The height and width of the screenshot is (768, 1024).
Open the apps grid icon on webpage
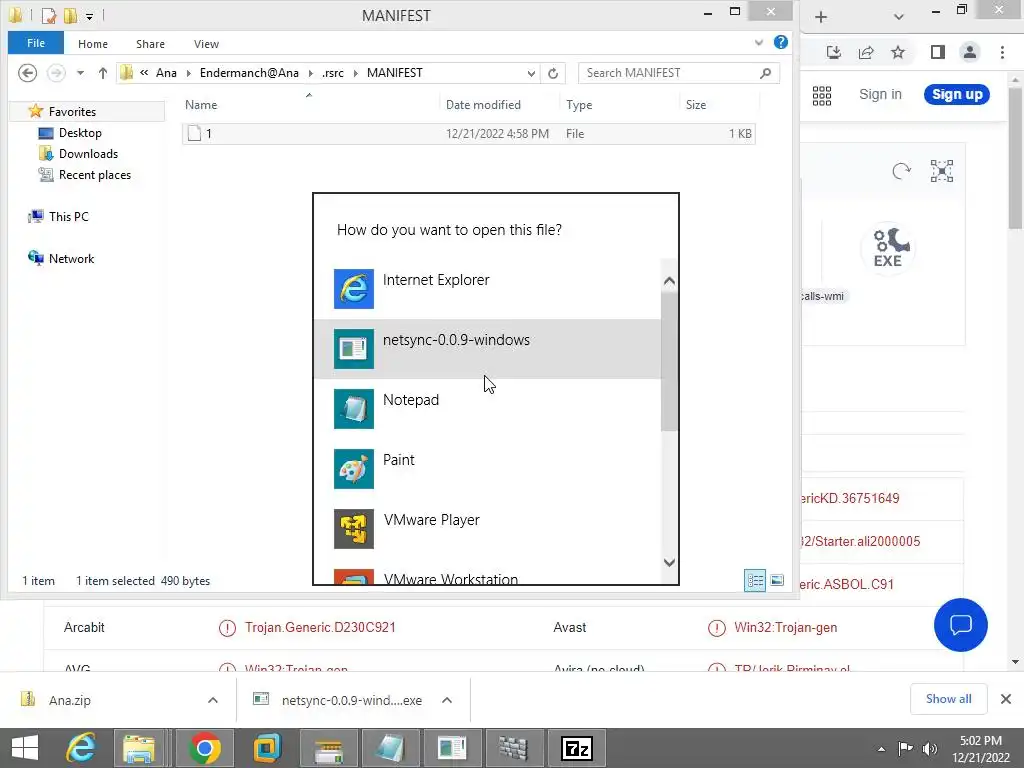pos(822,95)
